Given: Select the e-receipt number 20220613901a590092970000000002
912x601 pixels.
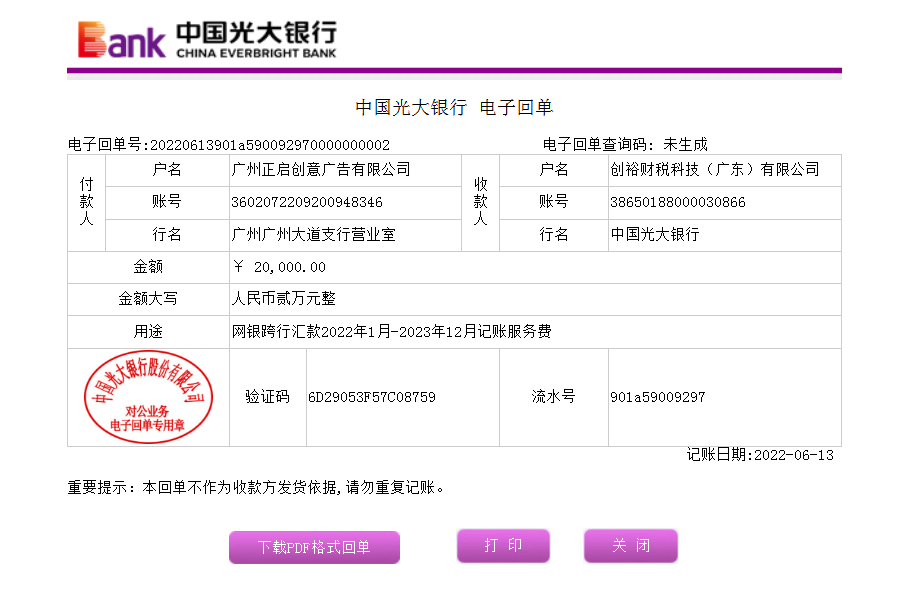Looking at the screenshot, I should (x=270, y=145).
